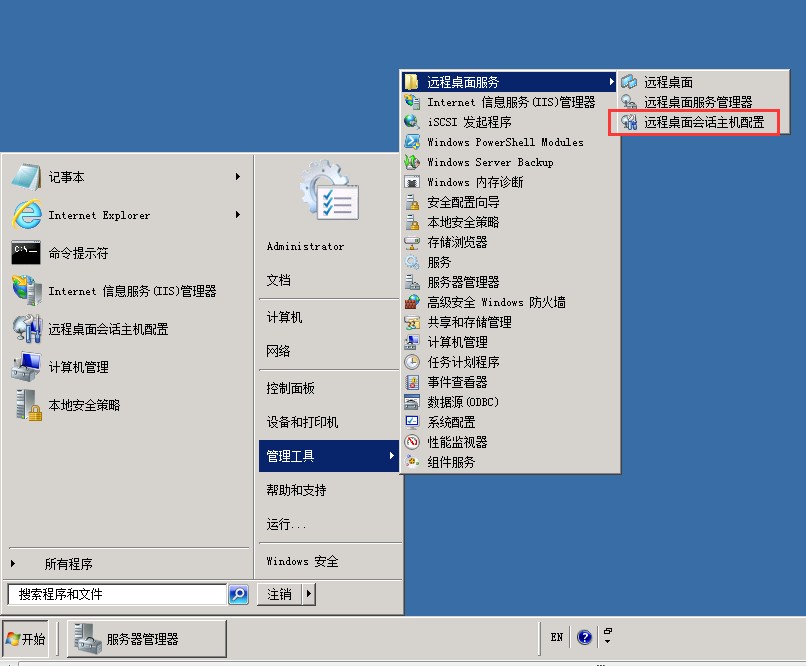Open shutdown options arrow beside Log off
Image resolution: width=806 pixels, height=666 pixels.
(x=309, y=595)
